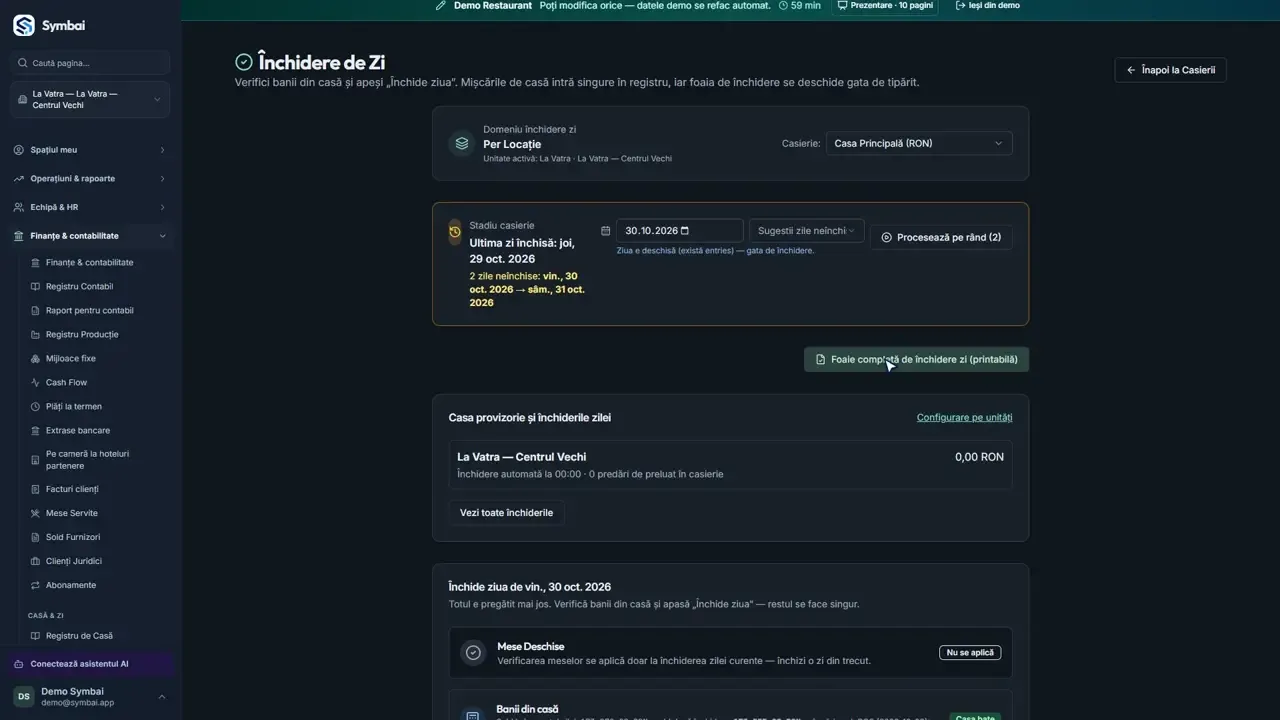Open the Sugestii zile neînchise dropdown
This screenshot has height=720, width=1280.
806,231
